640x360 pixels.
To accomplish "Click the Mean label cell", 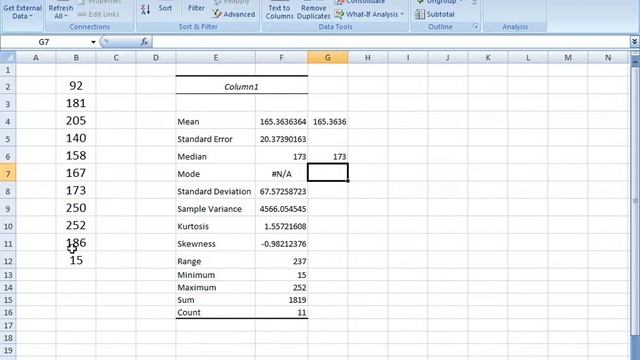I will click(216, 122).
